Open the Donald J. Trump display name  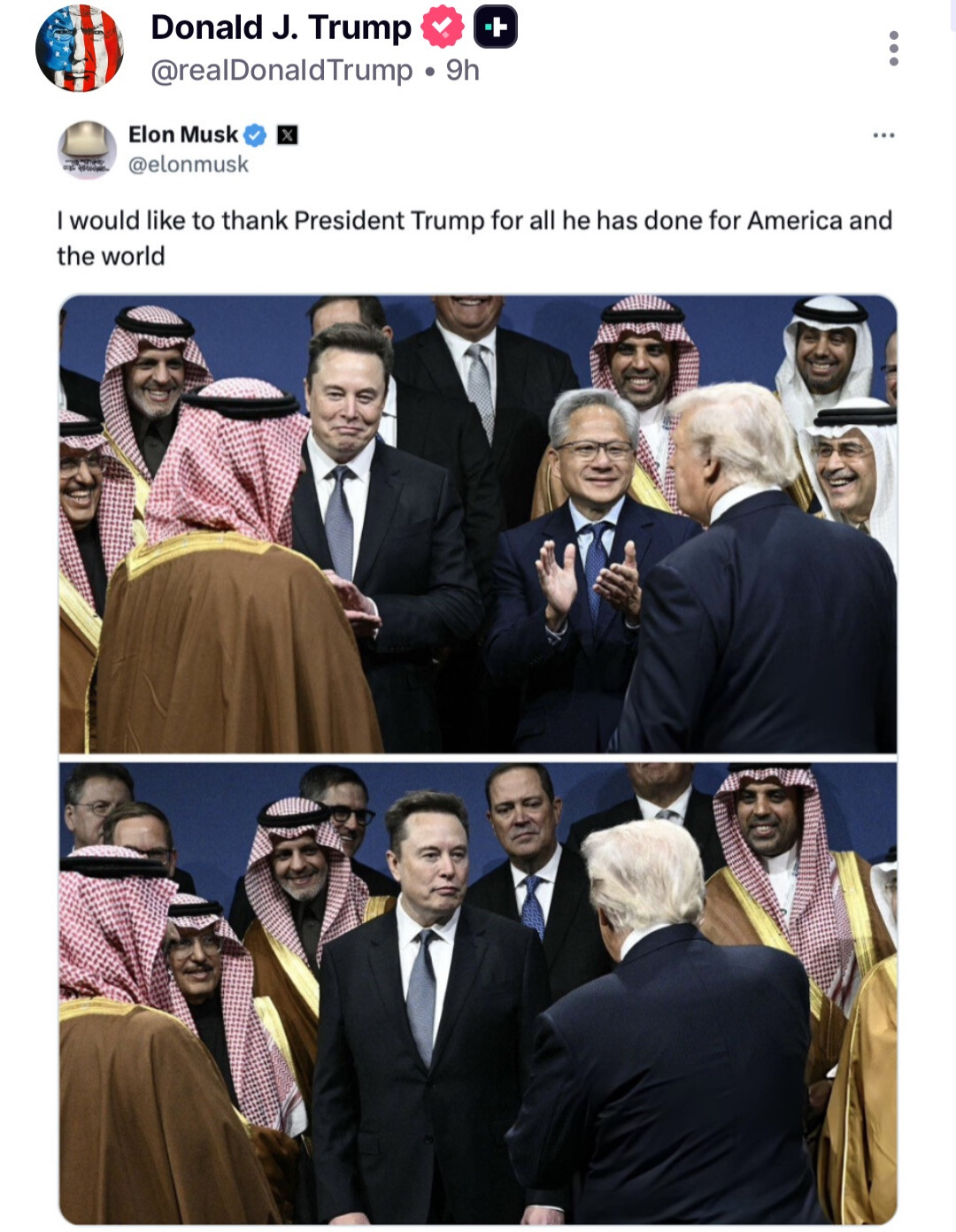(281, 27)
